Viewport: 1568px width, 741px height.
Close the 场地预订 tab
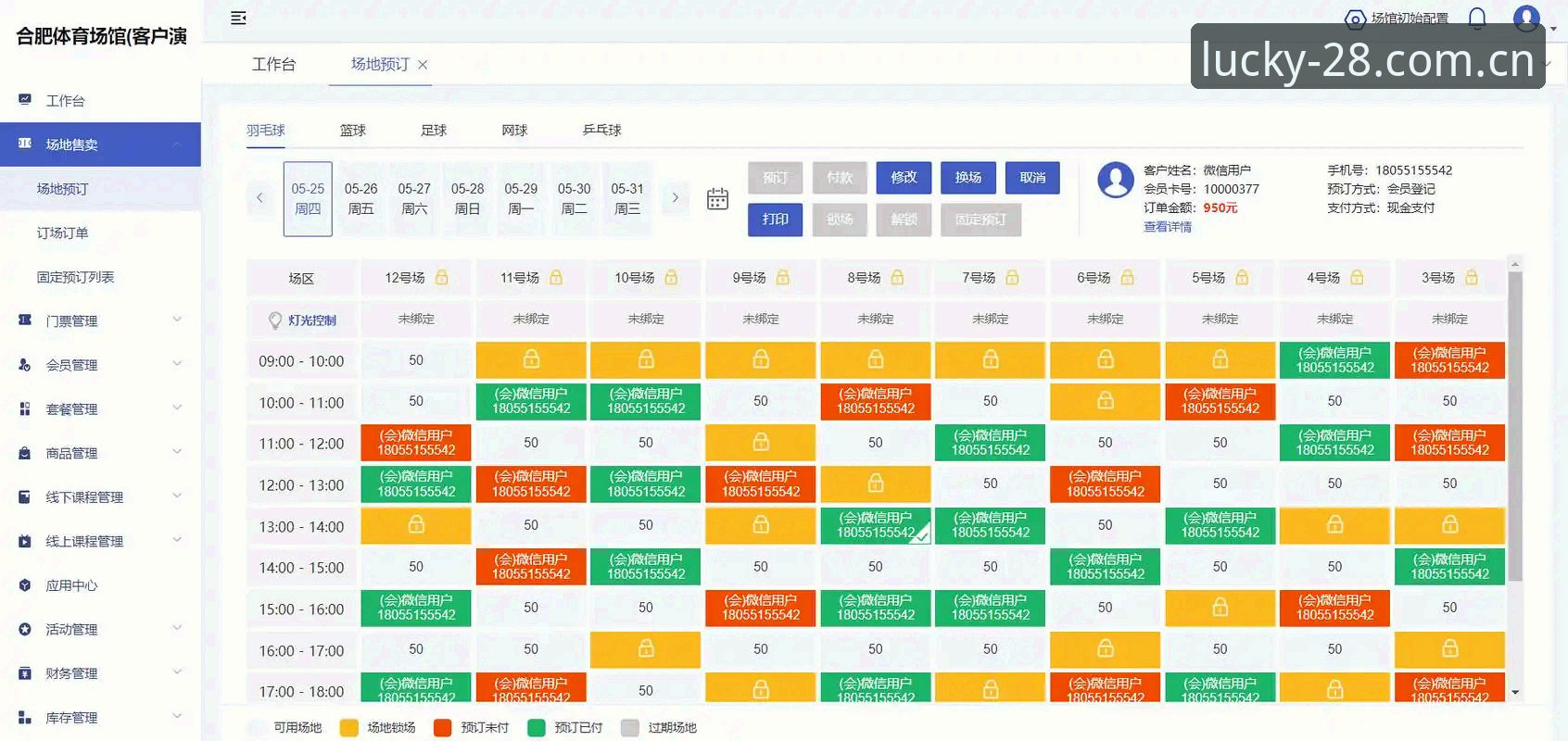(x=423, y=65)
